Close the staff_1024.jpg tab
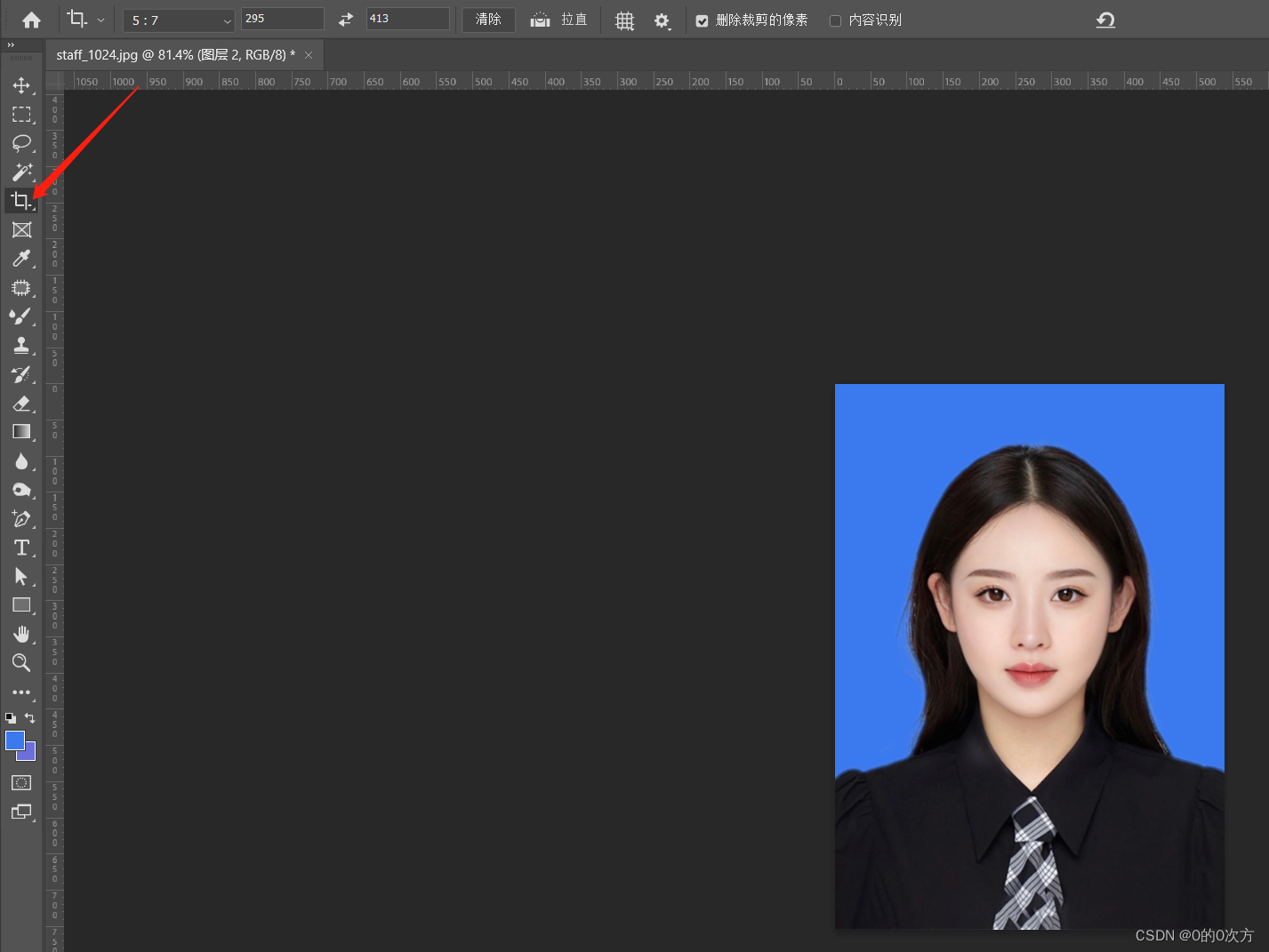1269x952 pixels. point(309,55)
